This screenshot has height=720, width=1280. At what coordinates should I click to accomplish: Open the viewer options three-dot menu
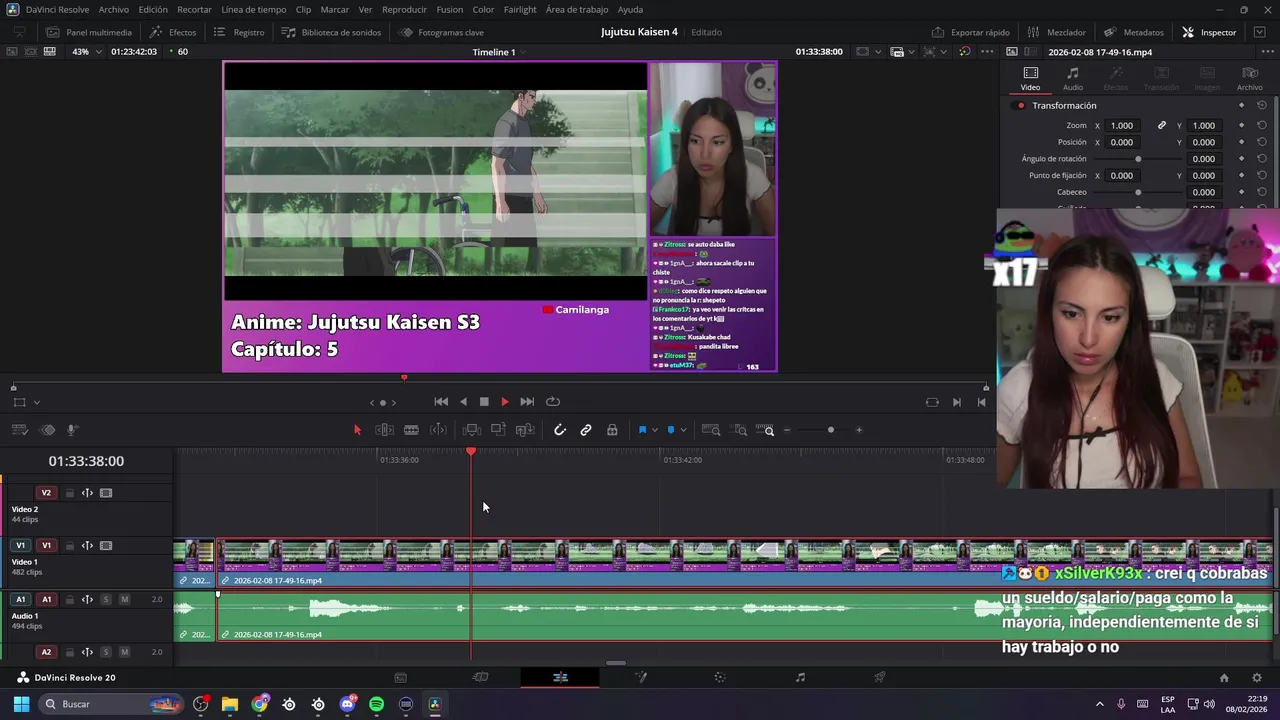pos(988,52)
